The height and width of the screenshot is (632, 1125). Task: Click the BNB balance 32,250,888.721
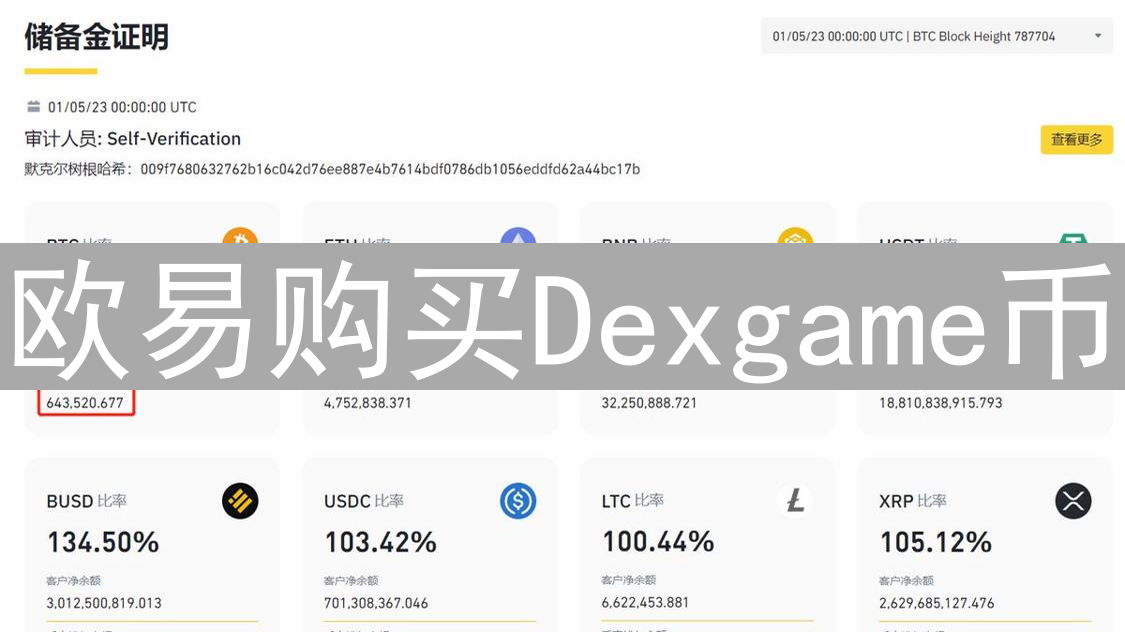coord(649,403)
